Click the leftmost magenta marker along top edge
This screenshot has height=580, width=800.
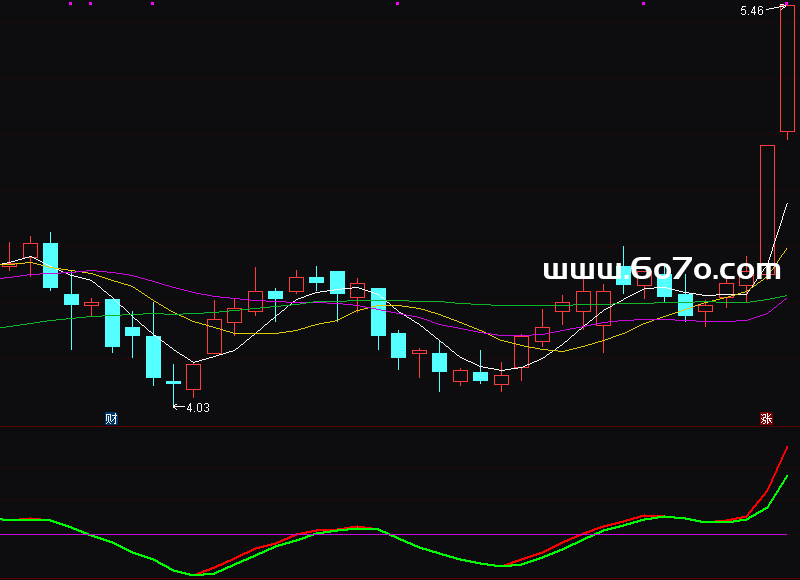70,4
